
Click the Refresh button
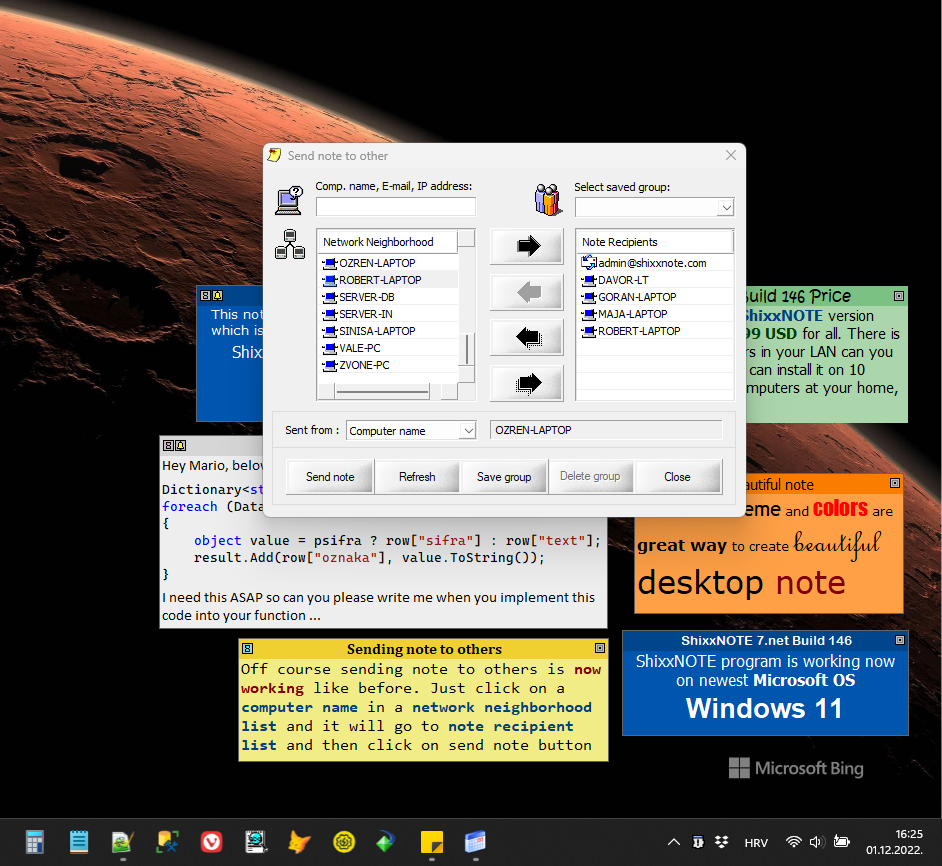click(417, 477)
